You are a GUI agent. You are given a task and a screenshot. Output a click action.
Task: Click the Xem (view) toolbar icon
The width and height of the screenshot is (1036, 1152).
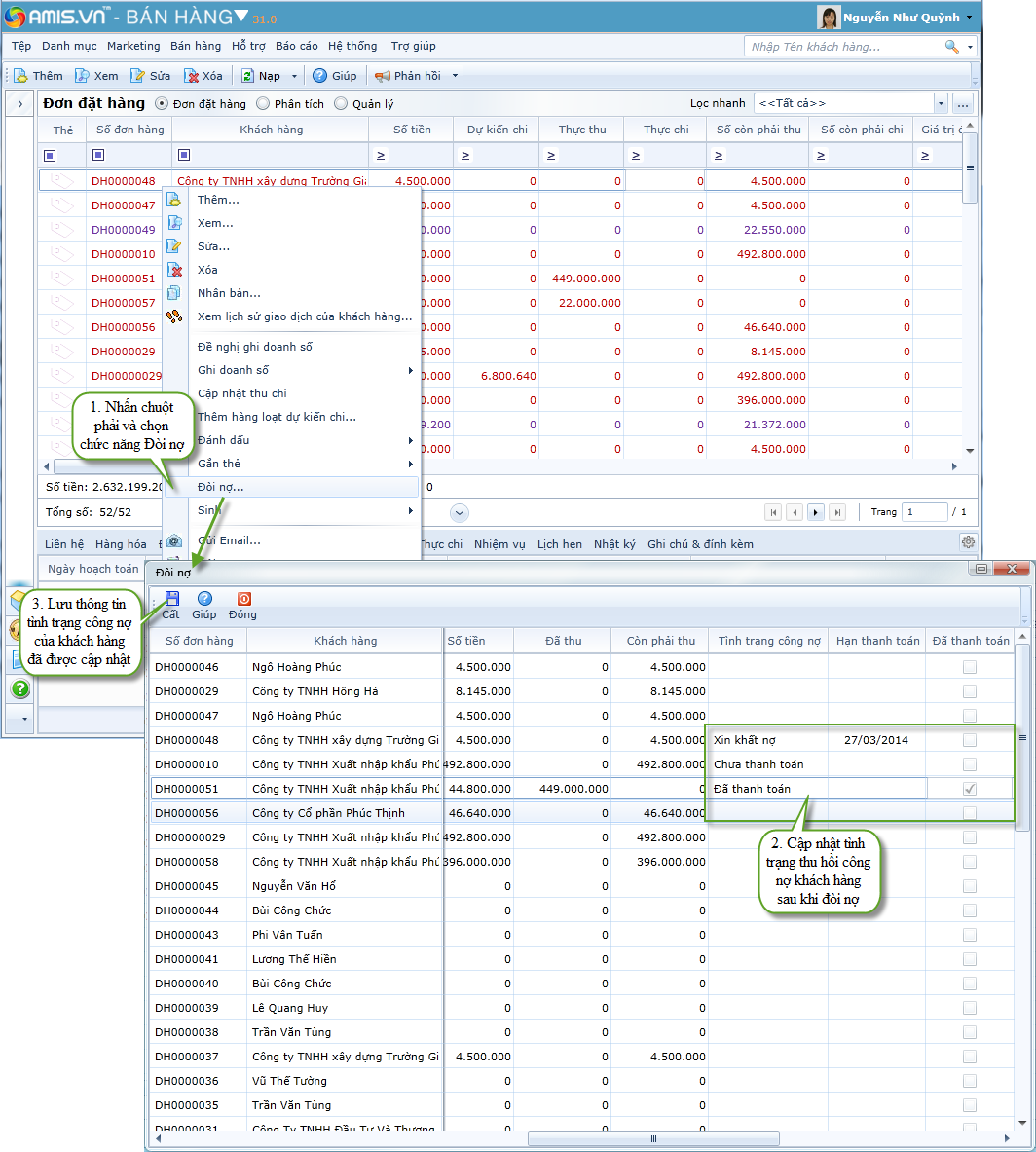point(83,76)
